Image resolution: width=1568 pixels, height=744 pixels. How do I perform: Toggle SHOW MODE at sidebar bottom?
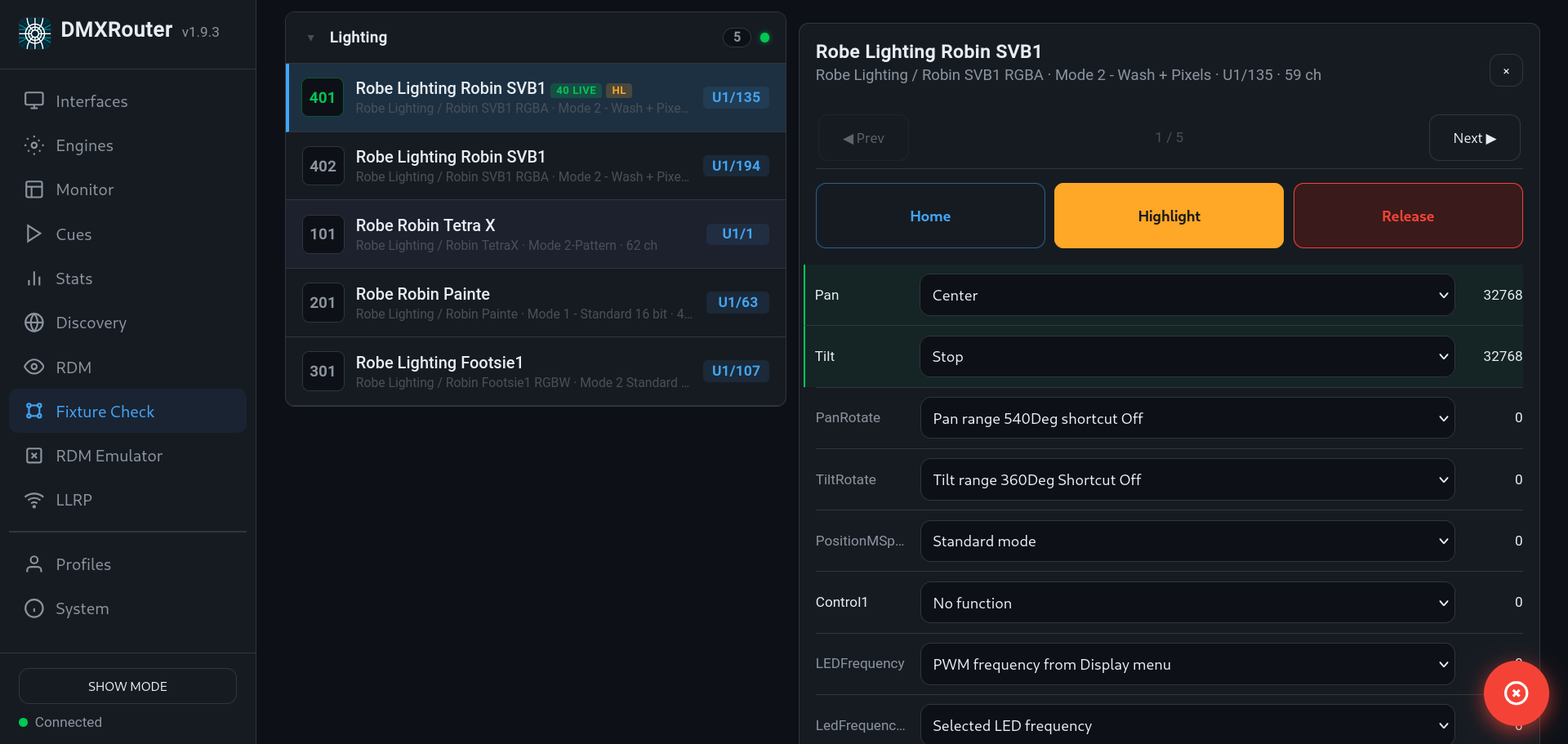(x=127, y=686)
